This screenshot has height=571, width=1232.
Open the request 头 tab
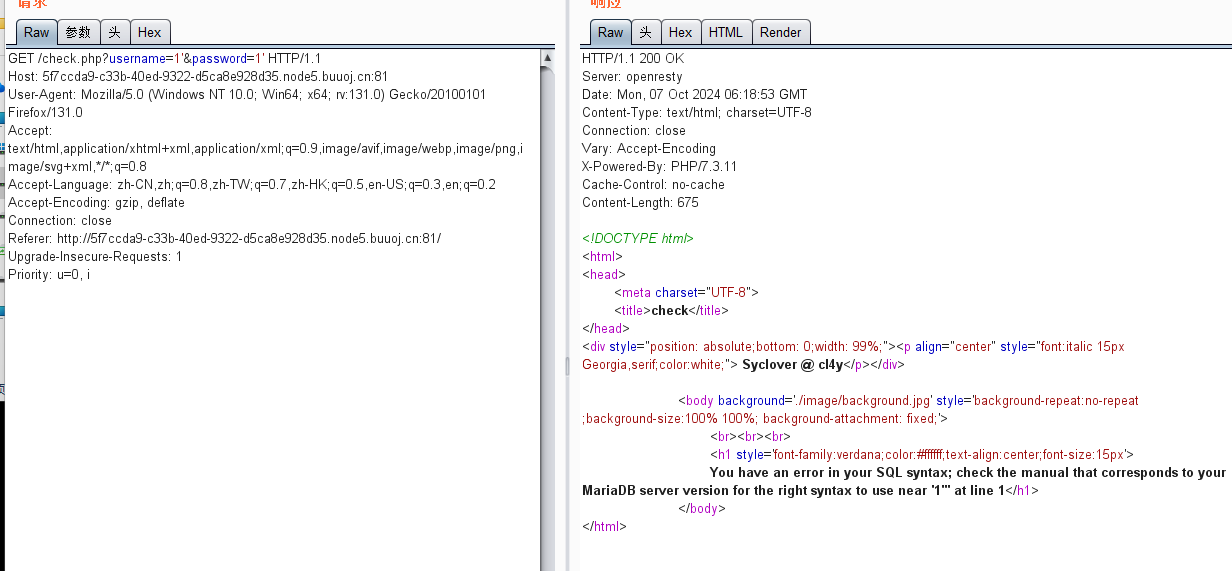pyautogui.click(x=114, y=32)
